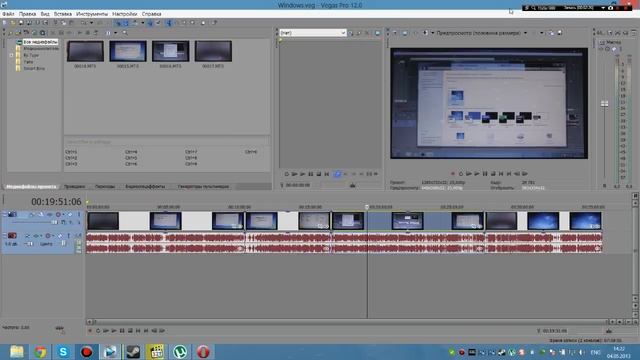Open the Правка menu
Image resolution: width=640 pixels, height=360 pixels.
pos(27,14)
